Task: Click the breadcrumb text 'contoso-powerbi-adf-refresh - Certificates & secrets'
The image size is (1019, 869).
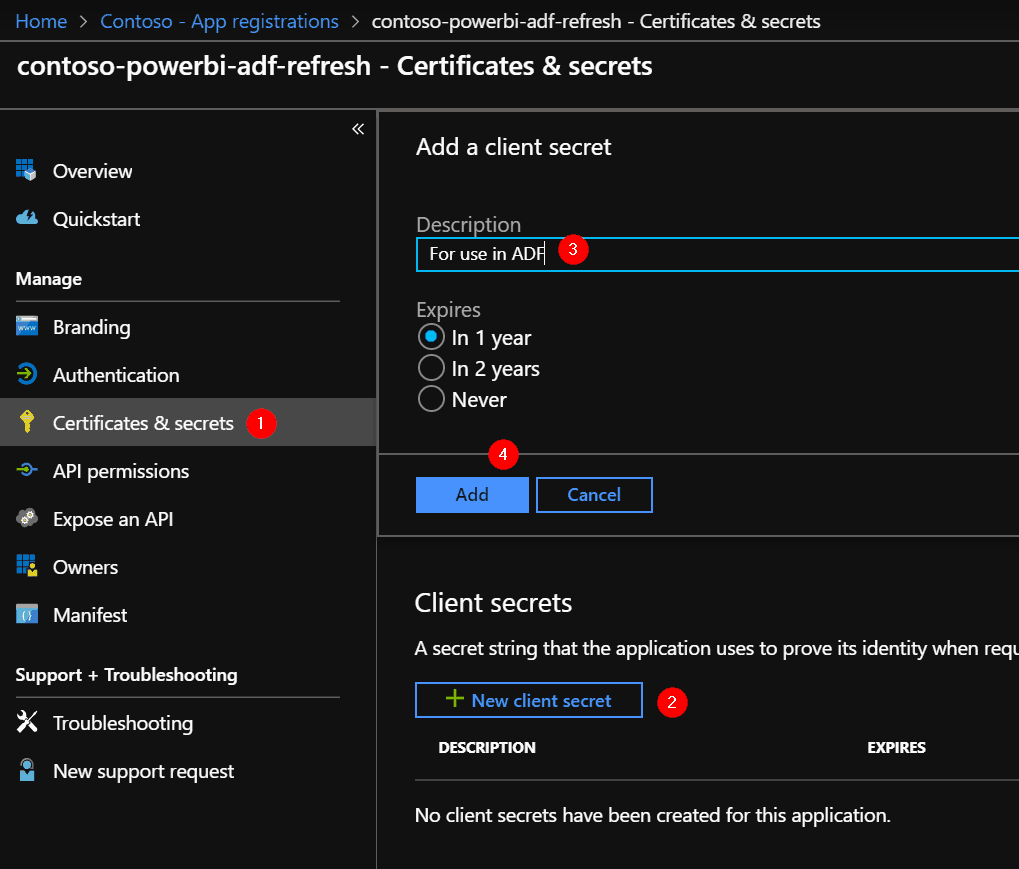Action: coord(595,21)
